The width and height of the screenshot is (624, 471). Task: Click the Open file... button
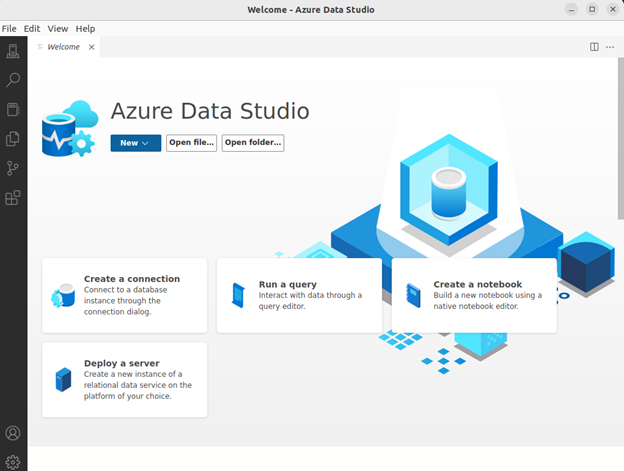coord(191,143)
